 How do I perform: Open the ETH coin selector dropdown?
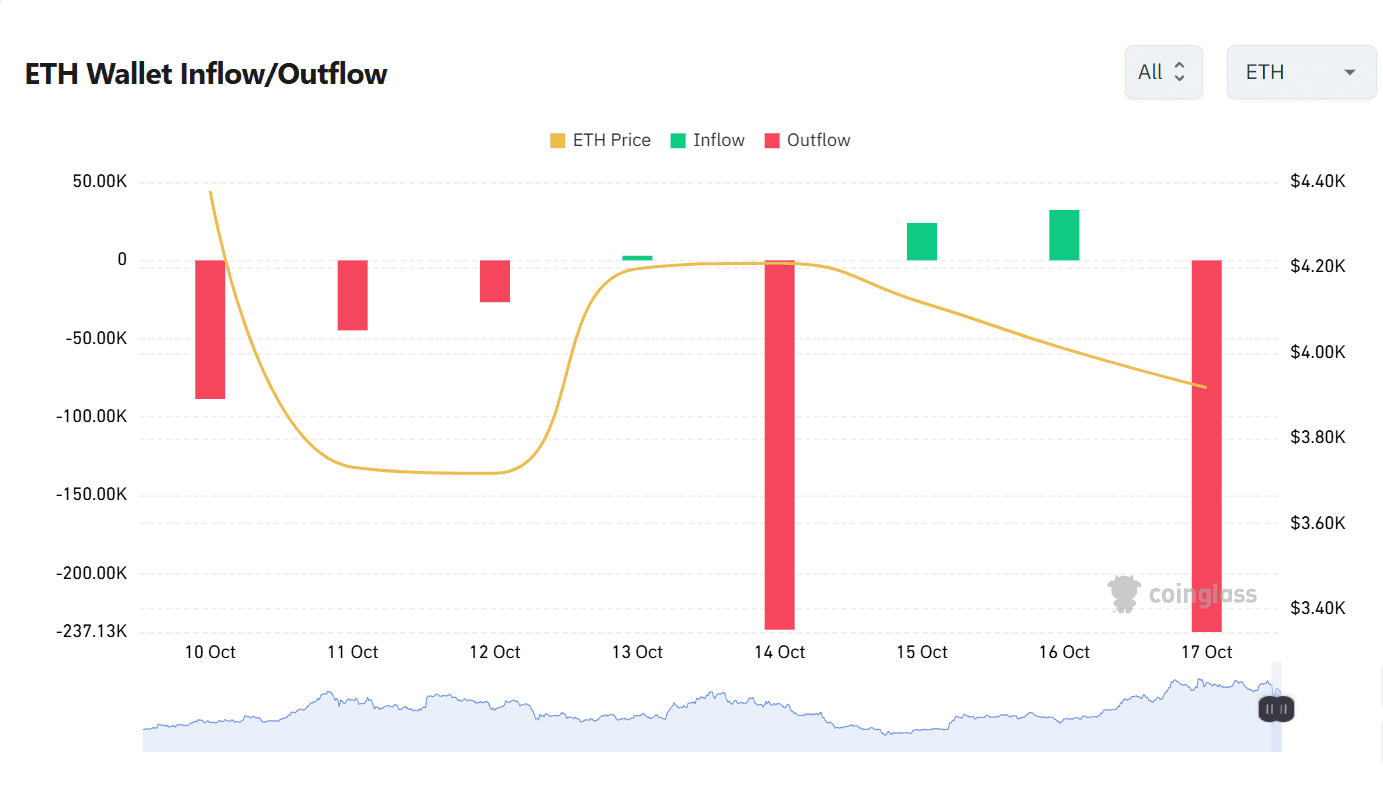tap(1301, 72)
